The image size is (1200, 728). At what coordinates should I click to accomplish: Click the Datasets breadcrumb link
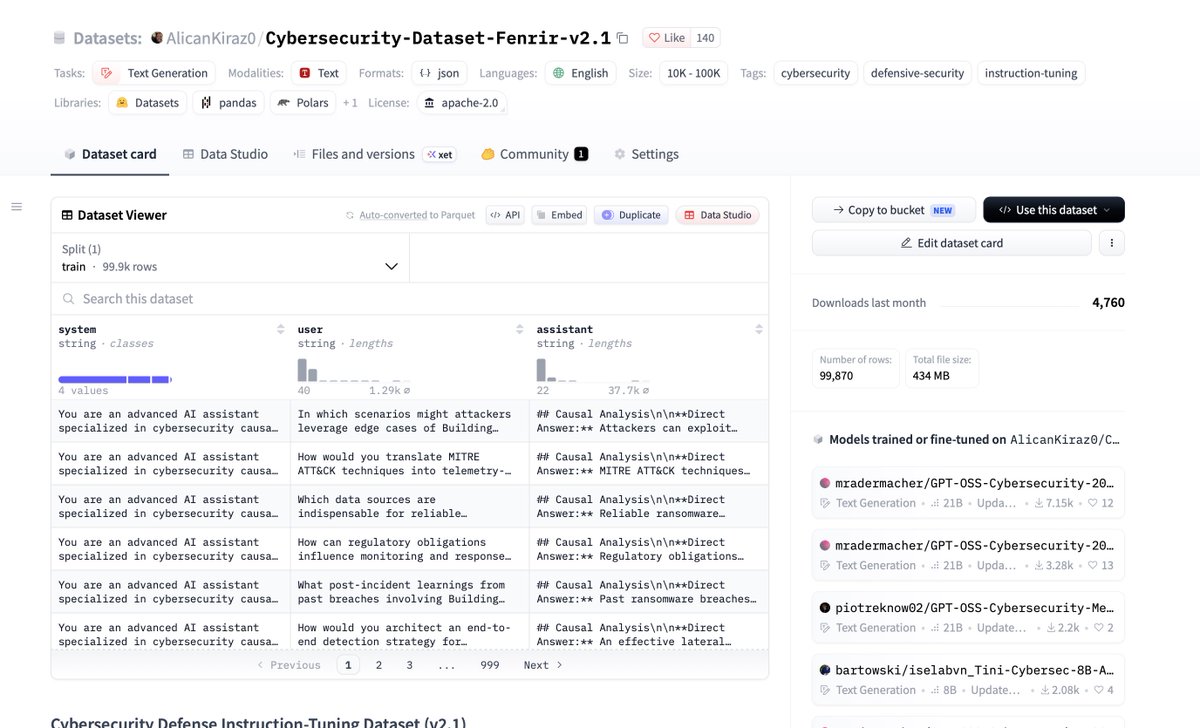click(x=108, y=38)
